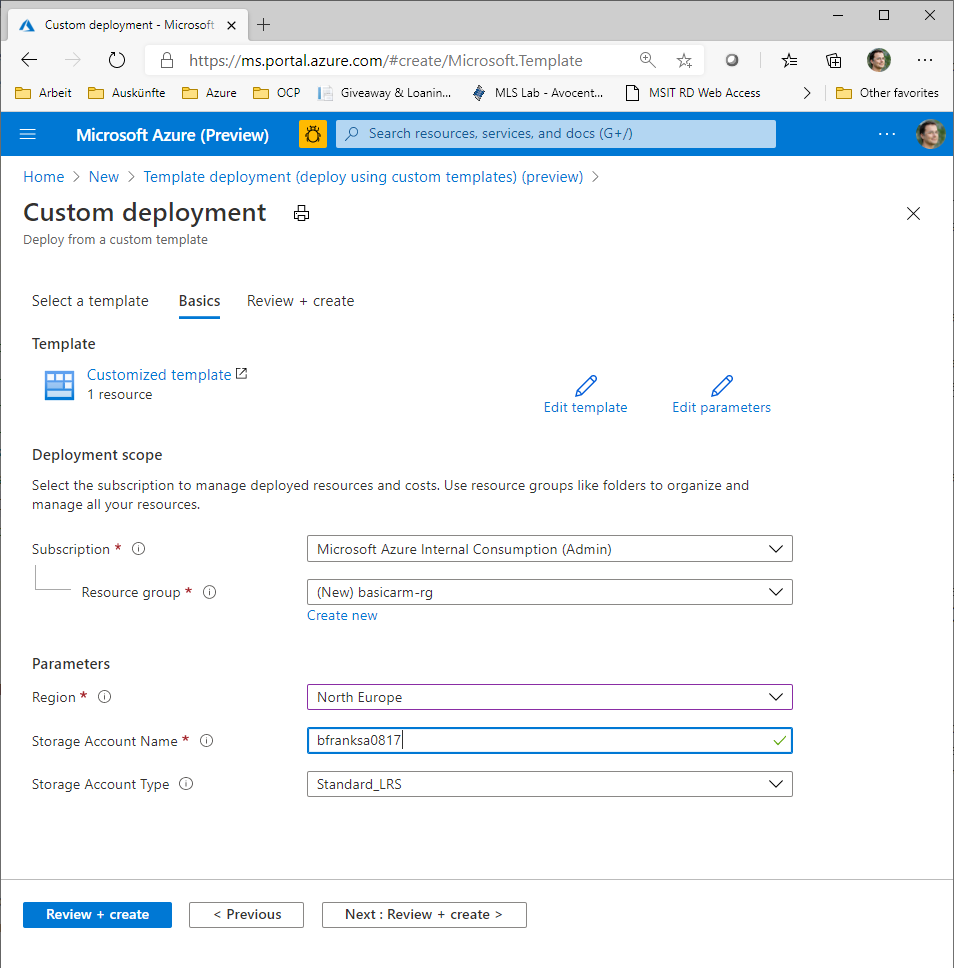Click the info icon next to Subscription
Screen dimensions: 954x968
coord(138,548)
